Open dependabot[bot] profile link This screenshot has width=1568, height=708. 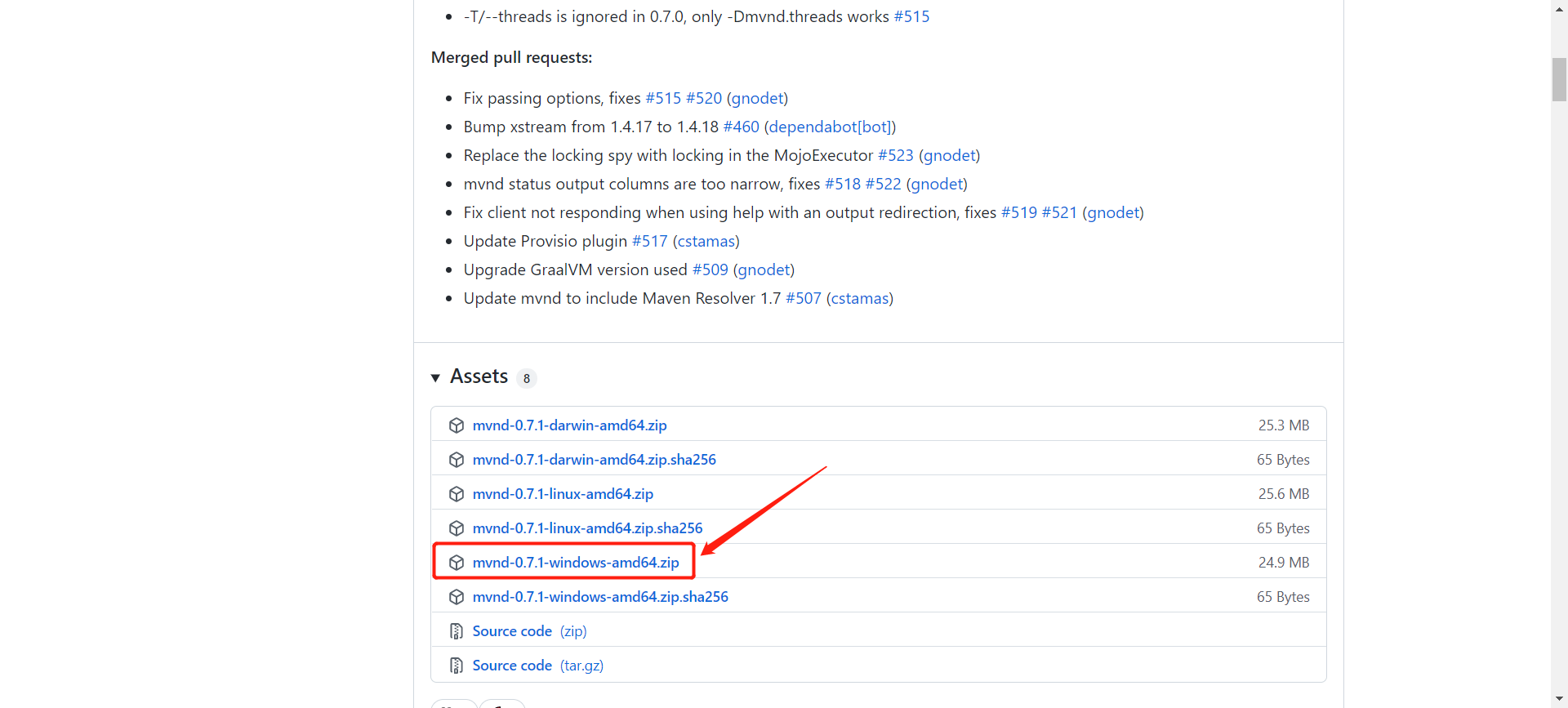coord(830,127)
